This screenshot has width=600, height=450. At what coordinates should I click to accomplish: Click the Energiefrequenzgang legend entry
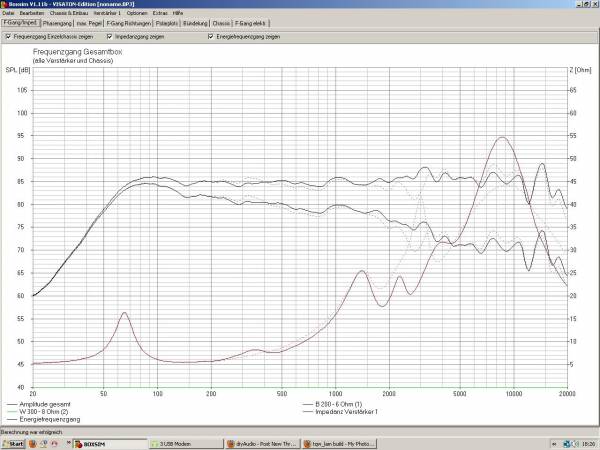tap(44, 420)
